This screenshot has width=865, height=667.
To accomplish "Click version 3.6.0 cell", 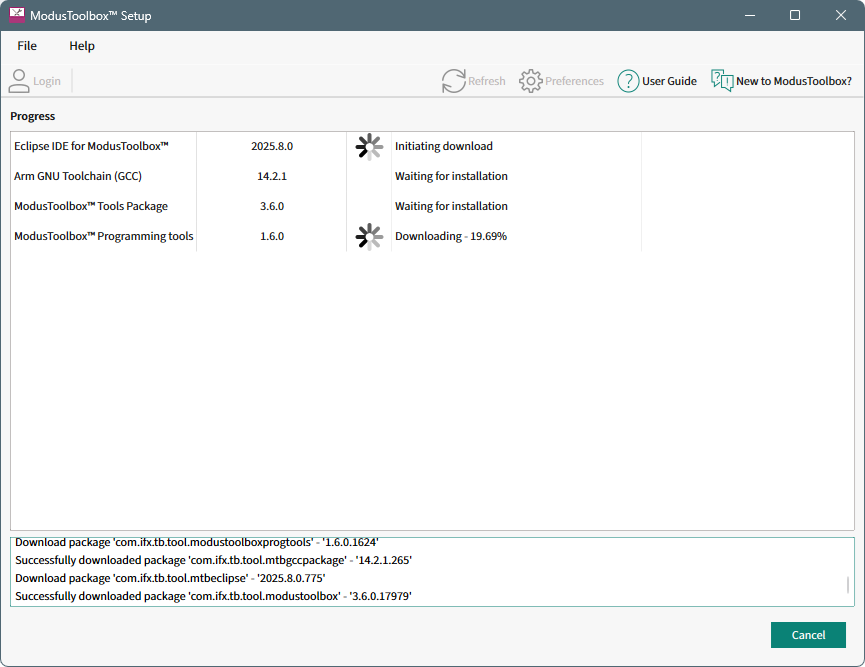I will click(x=272, y=206).
